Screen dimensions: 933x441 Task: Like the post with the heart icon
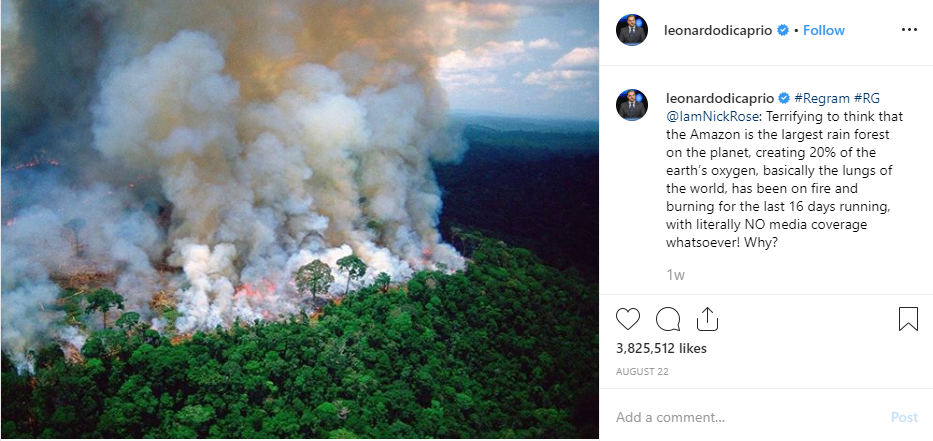(628, 319)
